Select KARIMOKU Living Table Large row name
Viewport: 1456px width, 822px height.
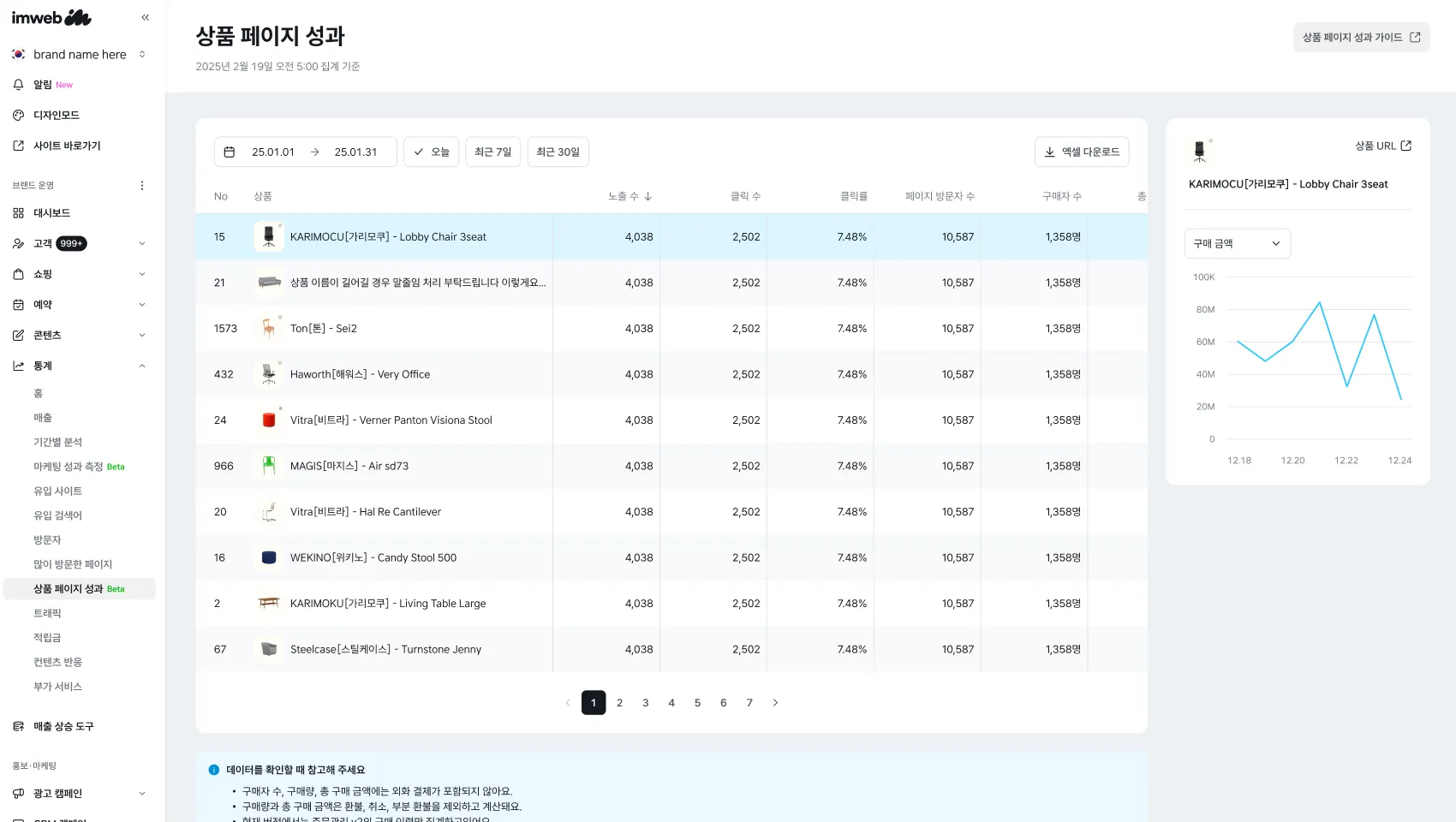point(388,604)
